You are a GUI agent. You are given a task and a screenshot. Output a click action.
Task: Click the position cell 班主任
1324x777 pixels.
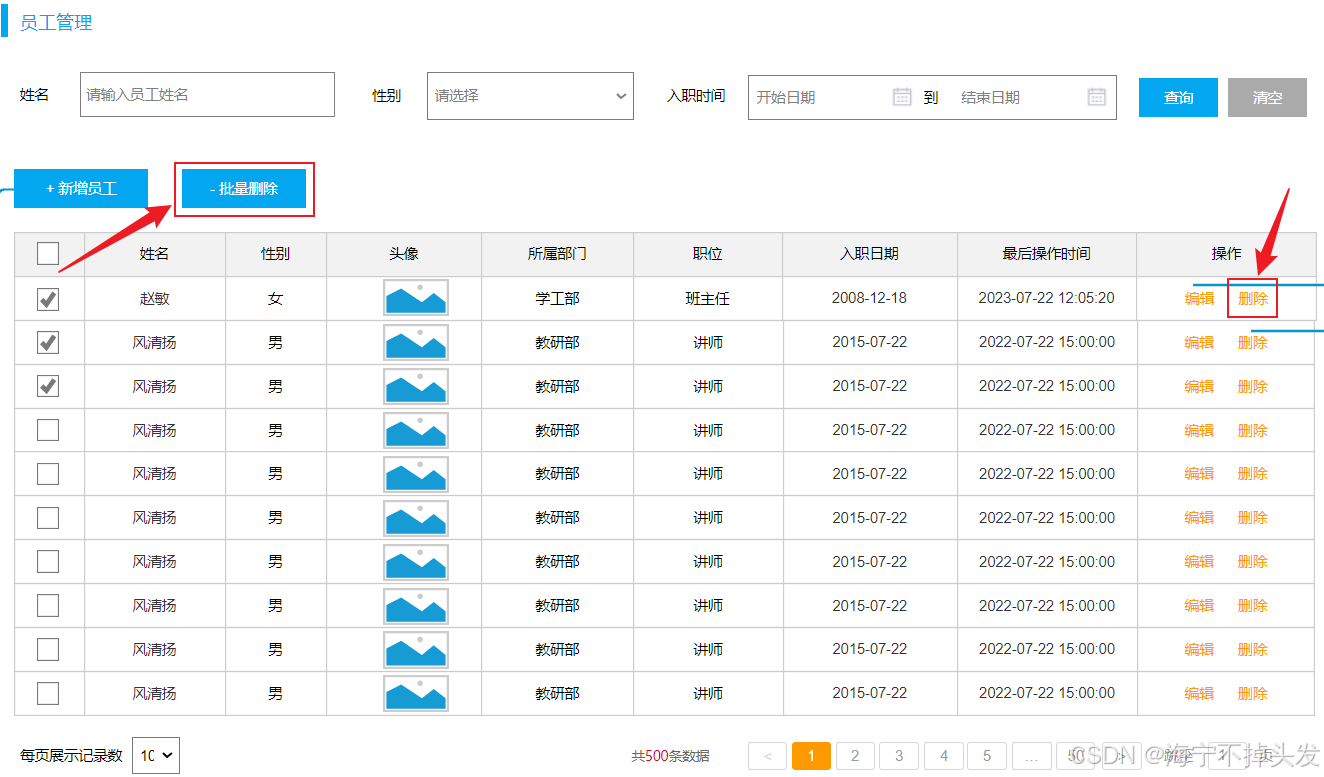(x=708, y=298)
